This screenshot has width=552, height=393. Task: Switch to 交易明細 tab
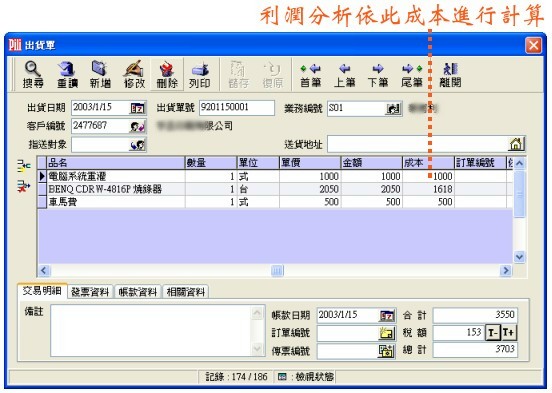pyautogui.click(x=42, y=291)
